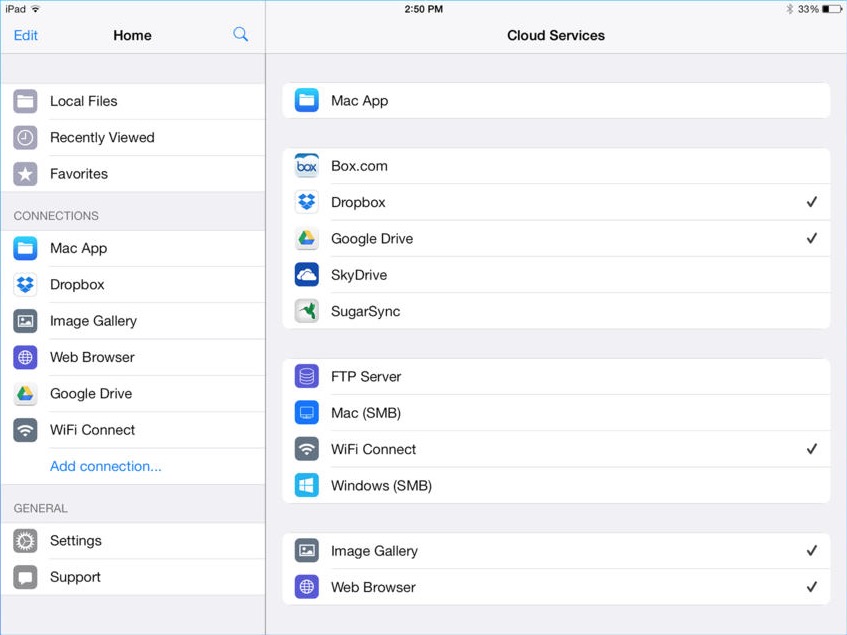
Task: Tap the Wi-Fi signal icon in status bar
Action: pos(36,9)
